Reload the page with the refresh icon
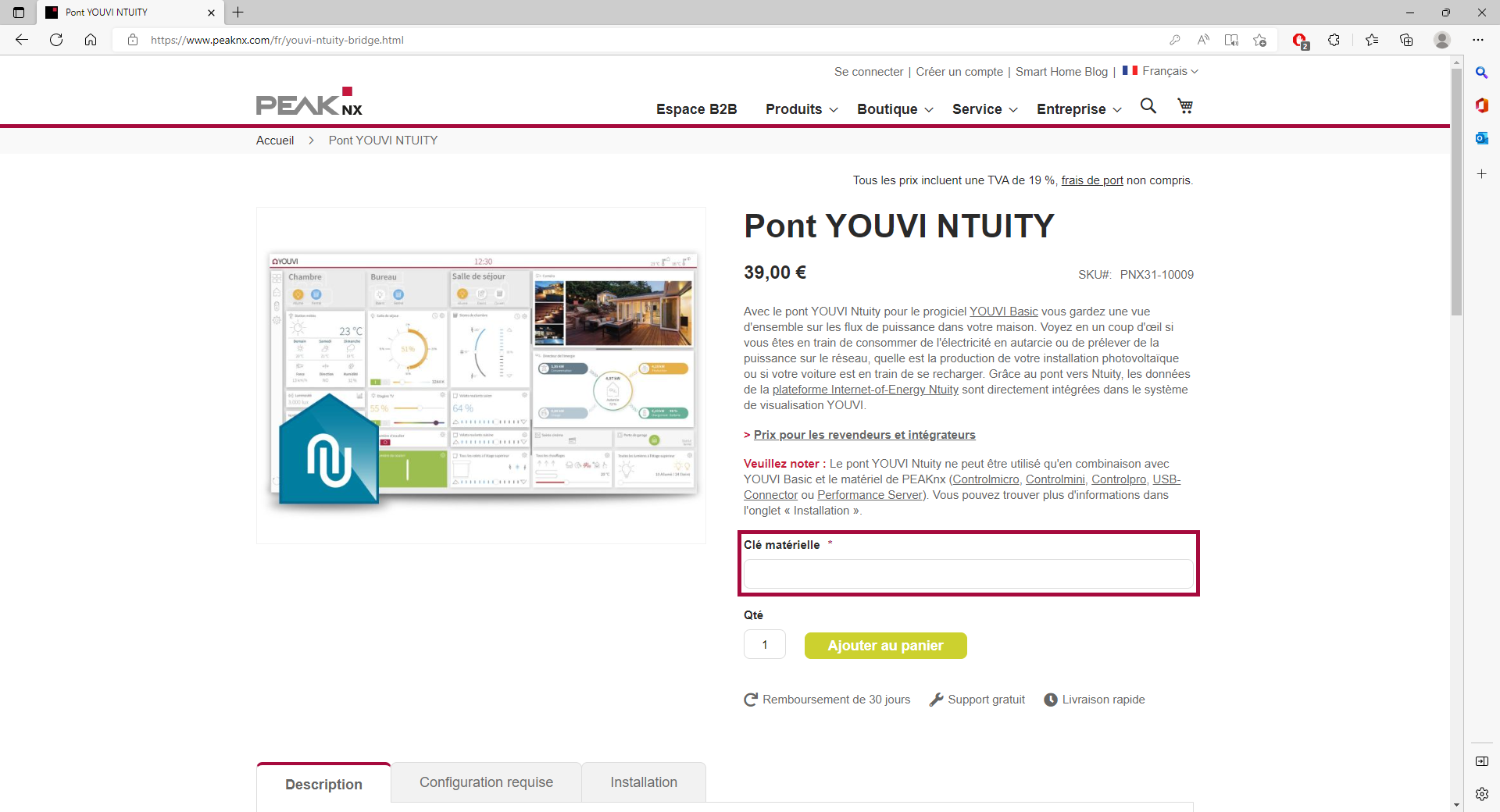This screenshot has width=1500, height=812. (56, 40)
